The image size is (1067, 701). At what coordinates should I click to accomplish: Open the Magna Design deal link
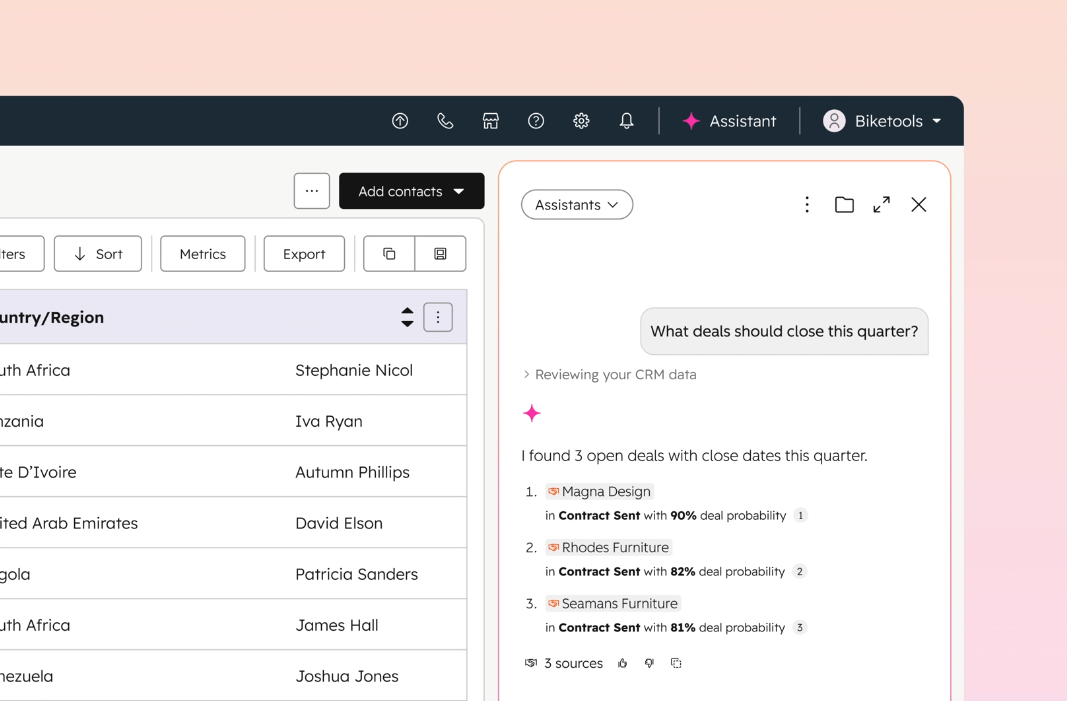click(x=600, y=491)
